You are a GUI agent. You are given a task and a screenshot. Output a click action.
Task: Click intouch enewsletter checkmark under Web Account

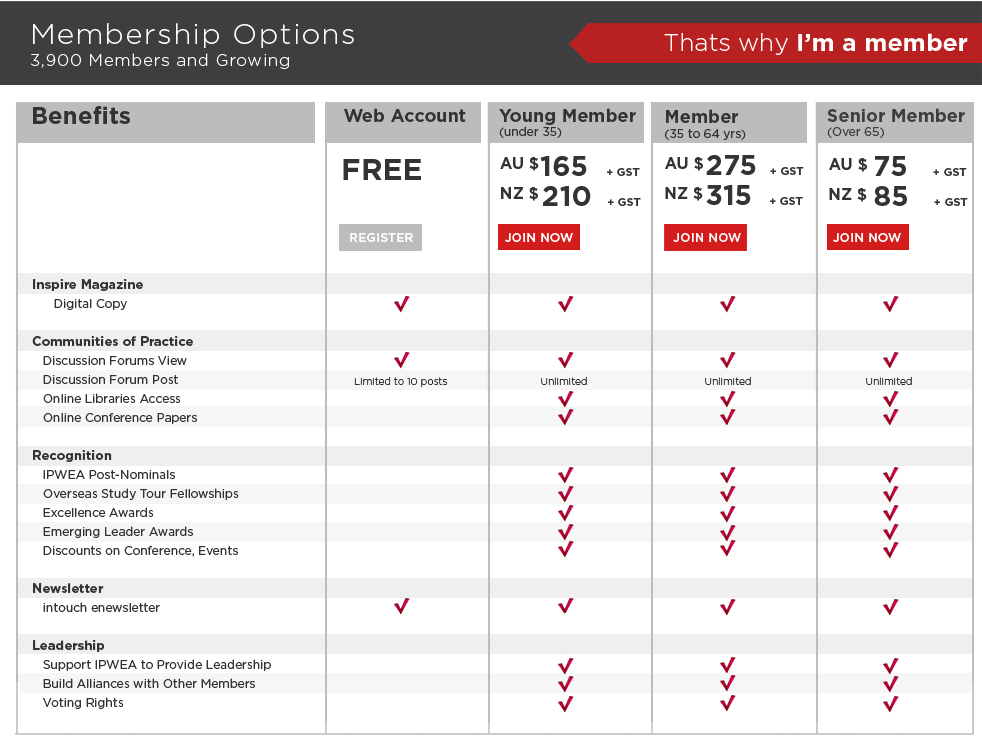(401, 606)
